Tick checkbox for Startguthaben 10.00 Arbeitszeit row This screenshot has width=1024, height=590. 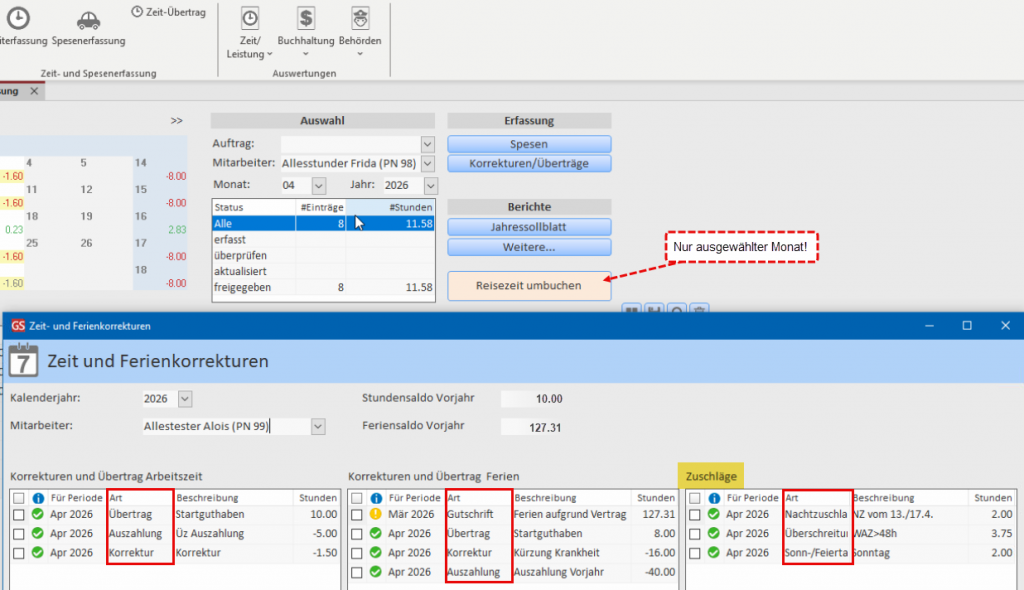(20, 515)
